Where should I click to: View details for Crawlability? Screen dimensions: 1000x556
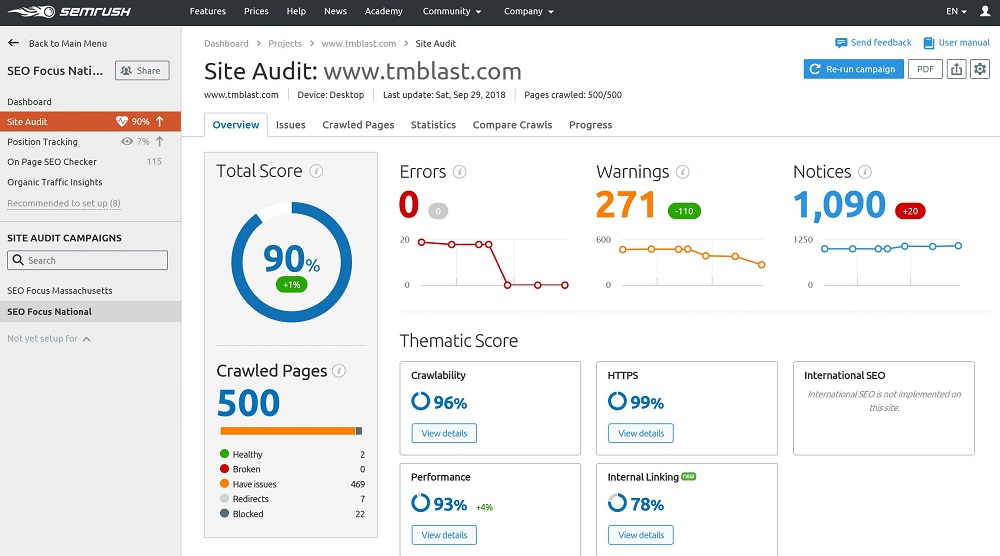tap(444, 433)
